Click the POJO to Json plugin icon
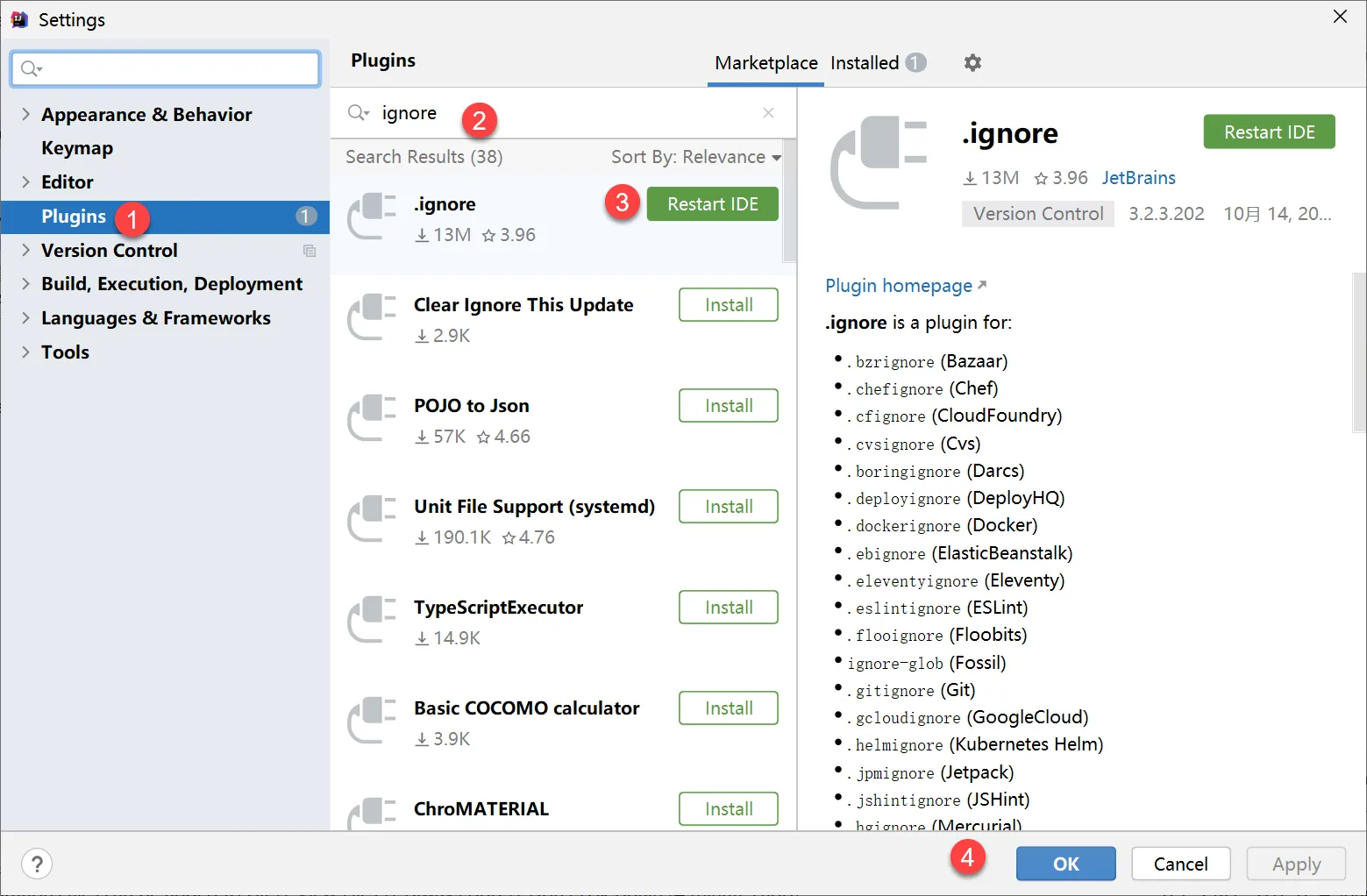1367x896 pixels. (373, 418)
